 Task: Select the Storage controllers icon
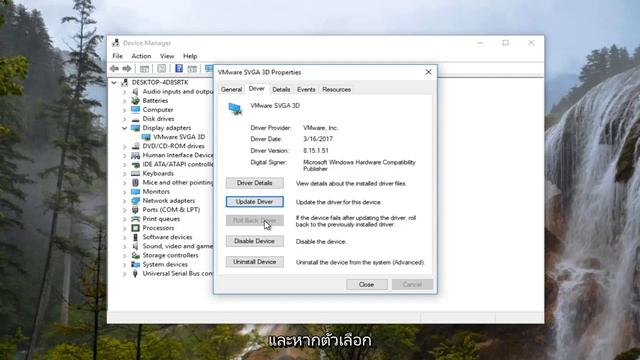pos(136,255)
